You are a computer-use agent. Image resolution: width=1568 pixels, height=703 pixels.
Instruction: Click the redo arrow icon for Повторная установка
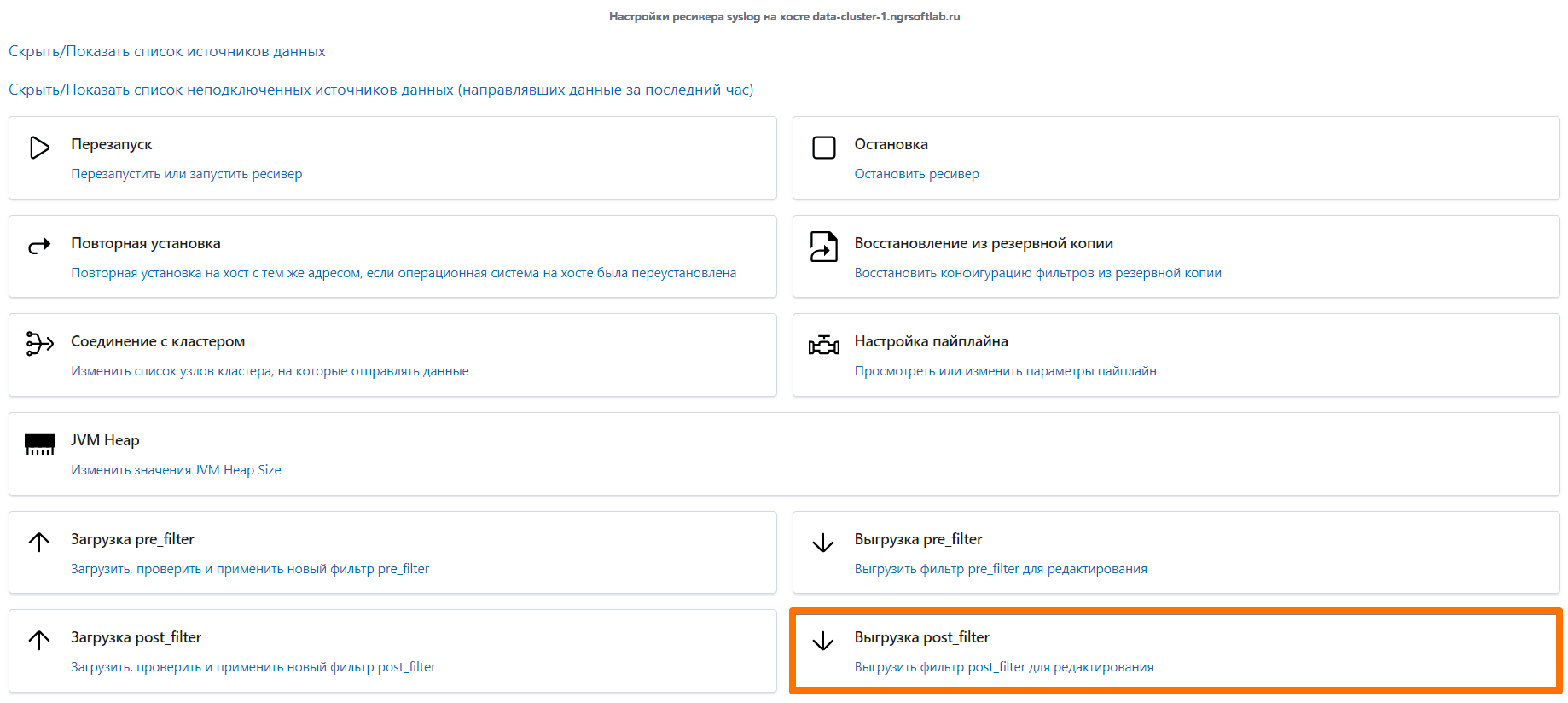(39, 247)
